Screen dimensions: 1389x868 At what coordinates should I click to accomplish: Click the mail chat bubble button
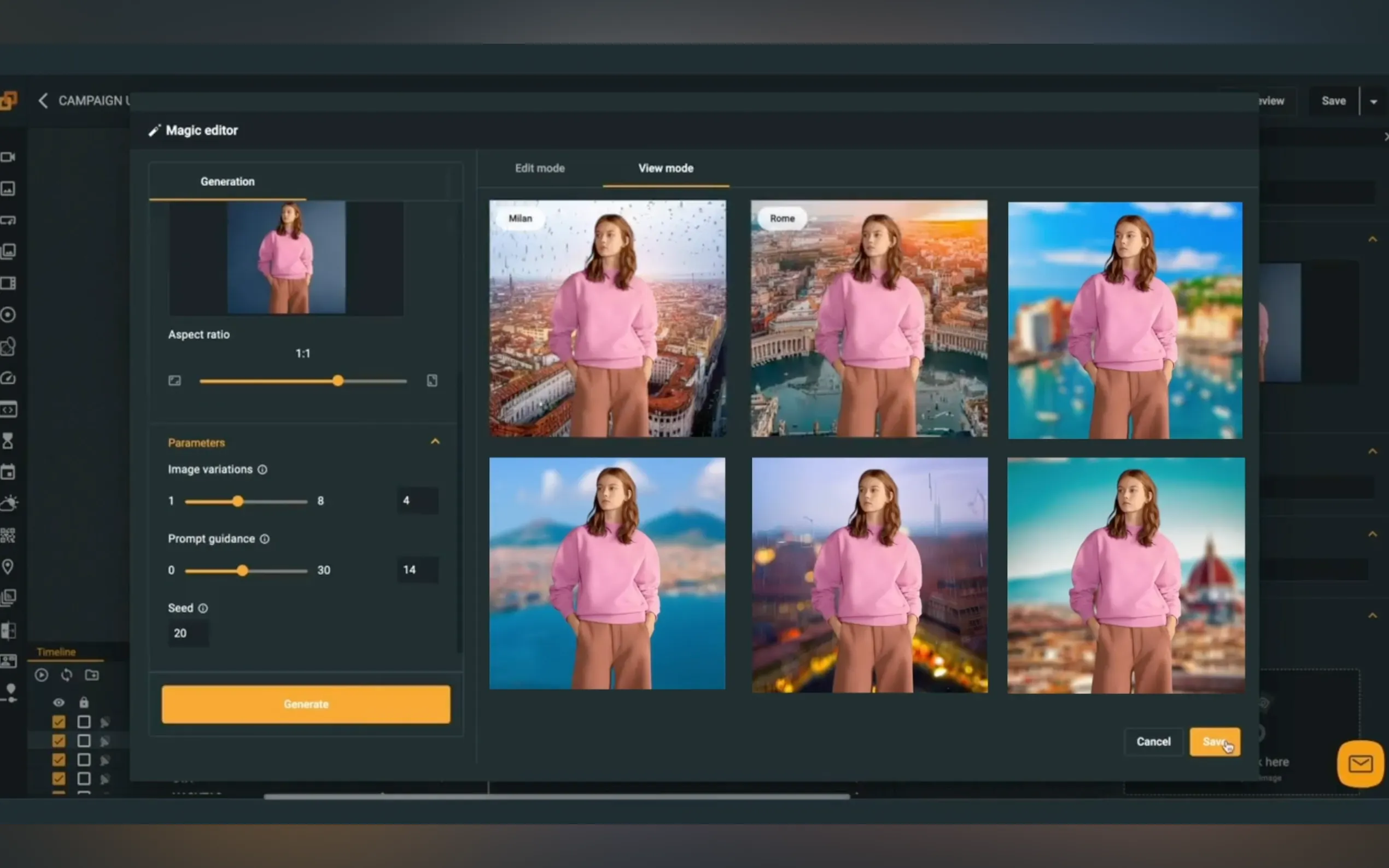[1359, 764]
